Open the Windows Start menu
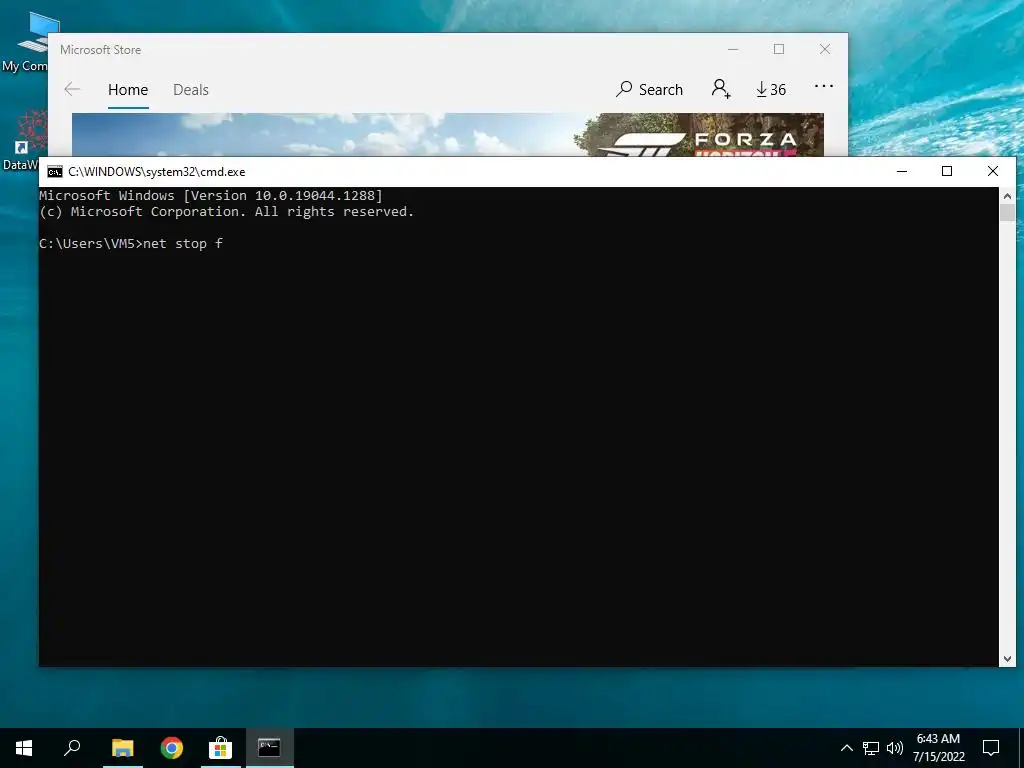This screenshot has width=1024, height=768. (24, 748)
